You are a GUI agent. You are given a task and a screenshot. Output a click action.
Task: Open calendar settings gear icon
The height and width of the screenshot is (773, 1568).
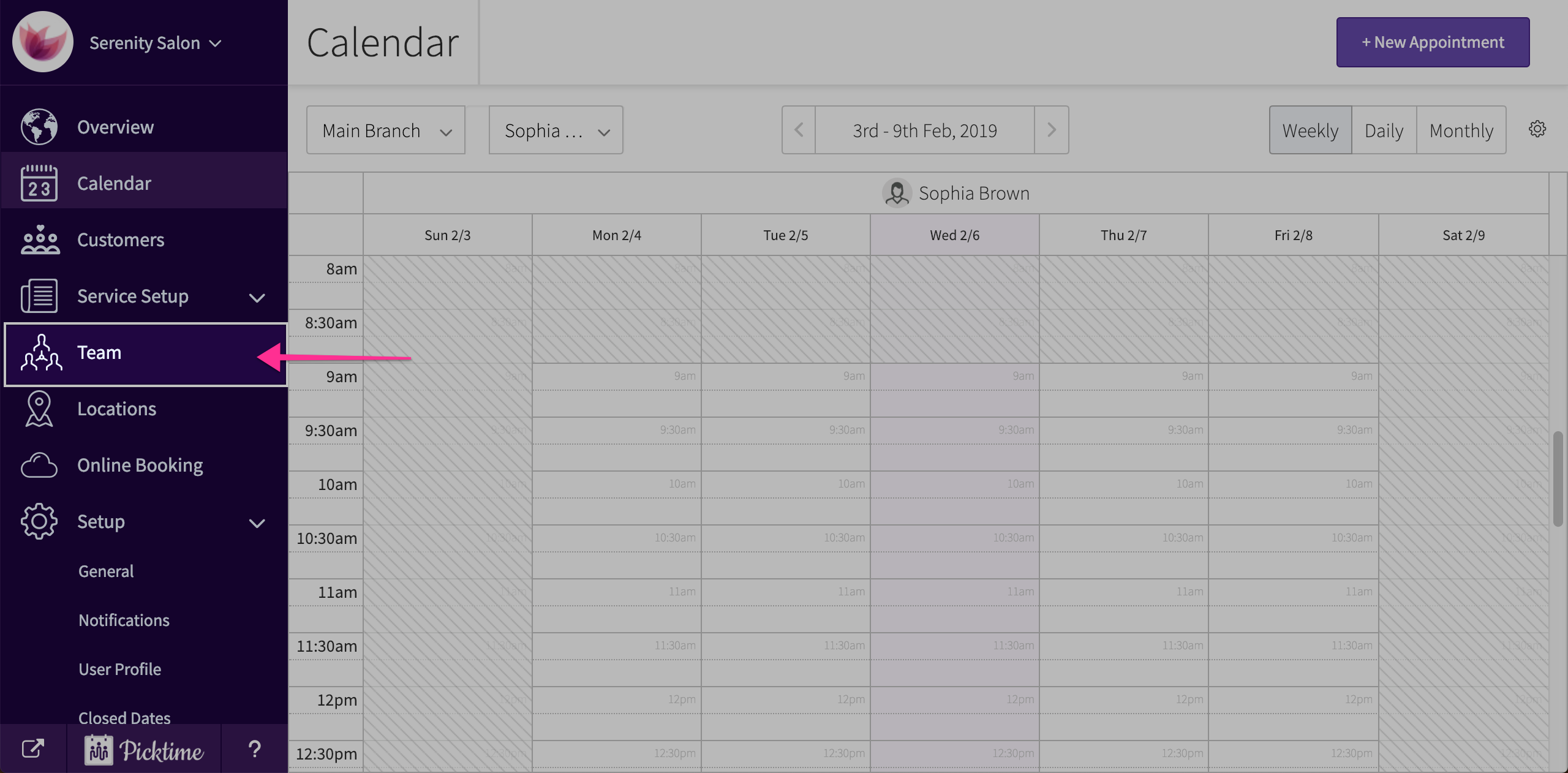1537,129
